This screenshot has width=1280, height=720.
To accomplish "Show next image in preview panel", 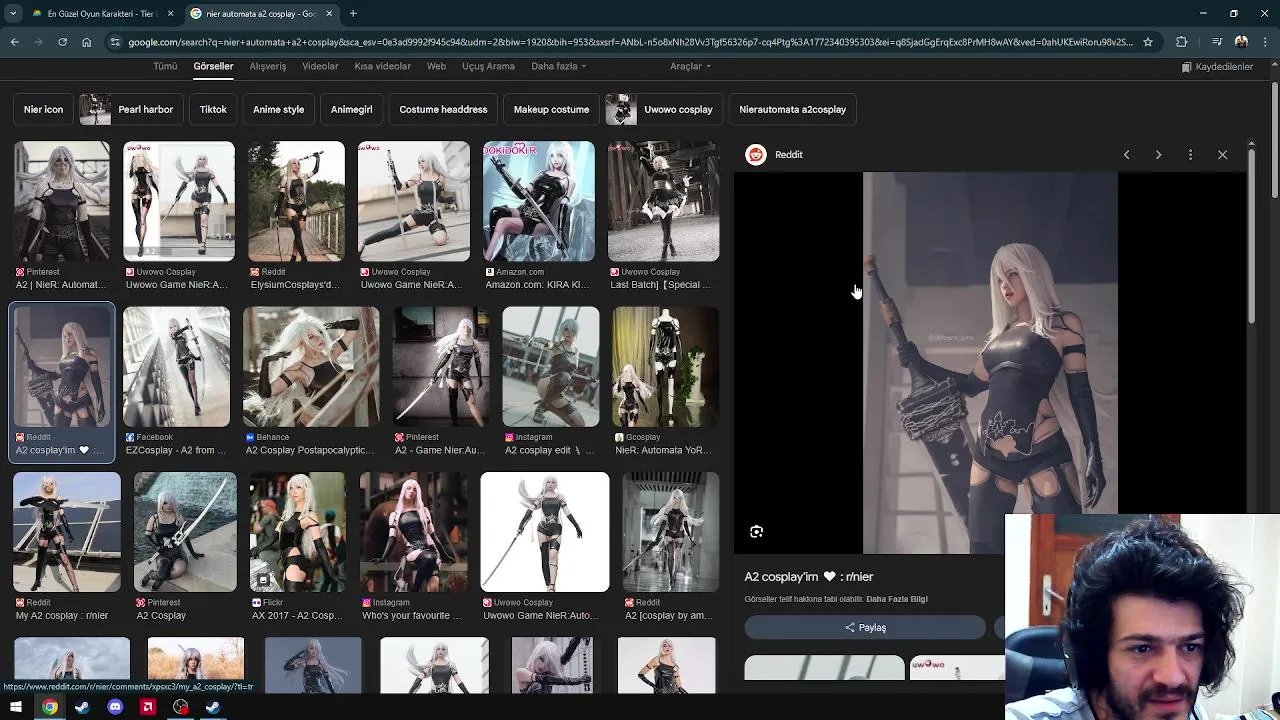I will [x=1158, y=155].
